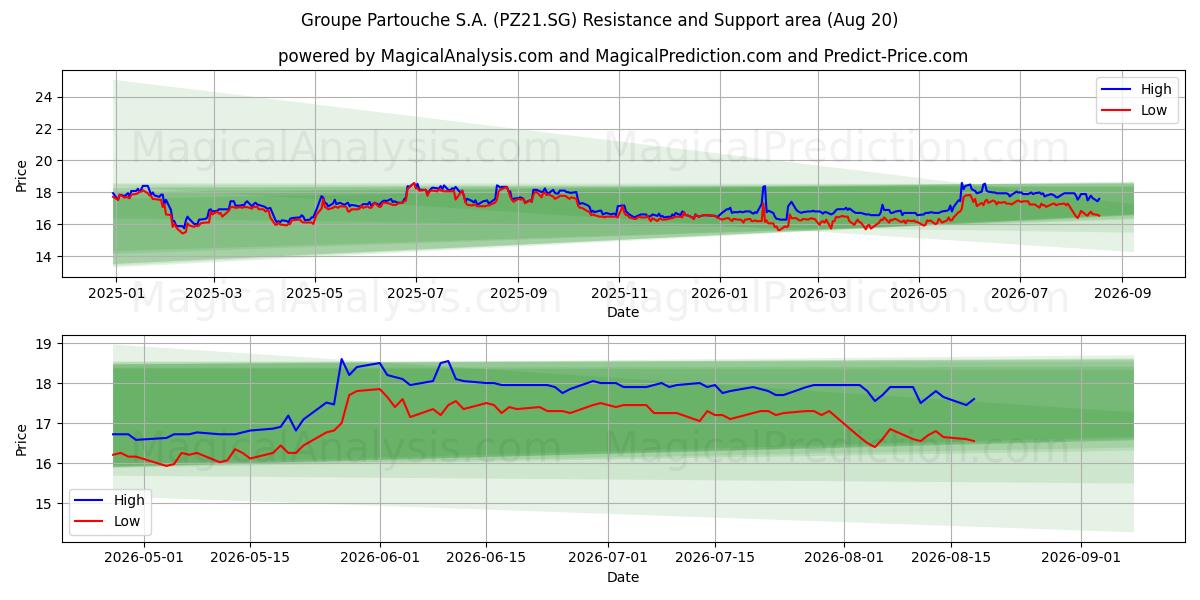This screenshot has height=600, width=1200.
Task: Click the '2025-05' tick label
Action: (x=315, y=293)
